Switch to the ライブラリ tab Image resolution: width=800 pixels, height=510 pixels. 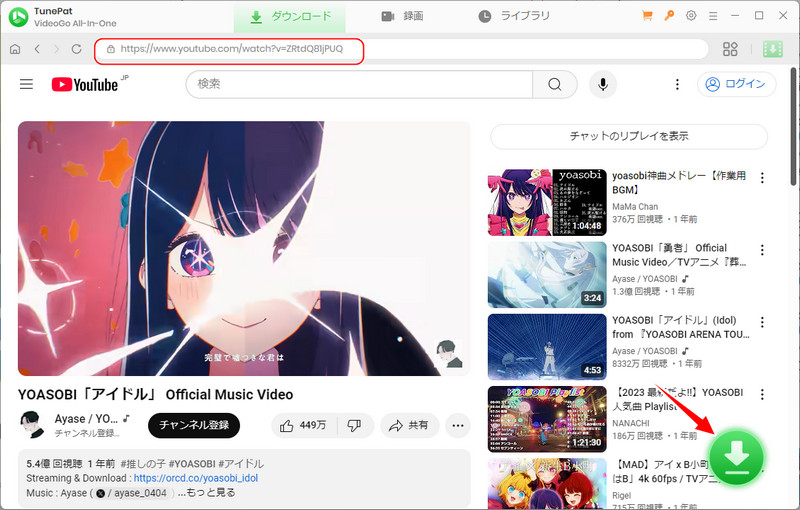[514, 16]
